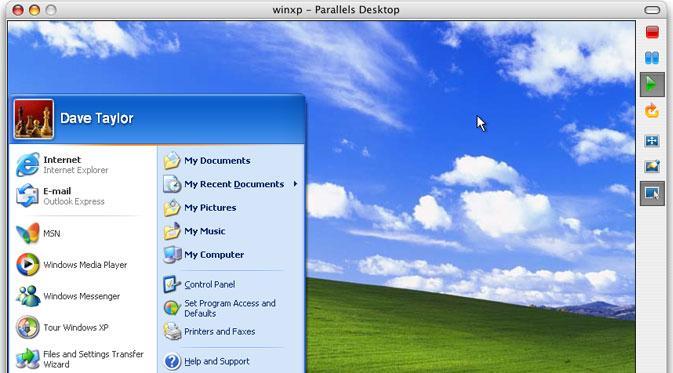Click the My Documents folder icon
This screenshot has width=673, height=373.
pos(172,161)
